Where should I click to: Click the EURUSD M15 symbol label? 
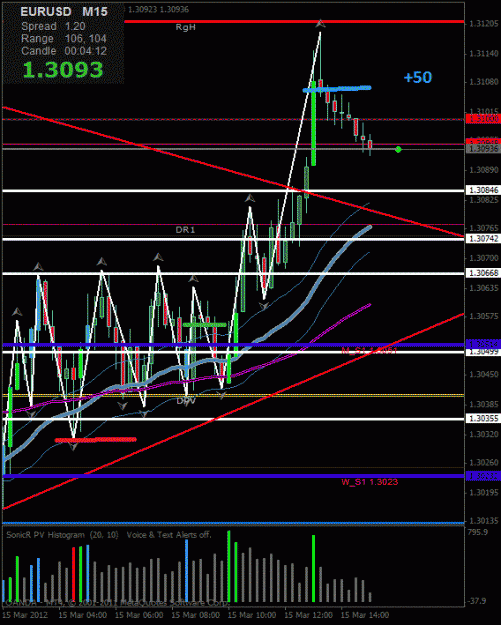pyautogui.click(x=64, y=12)
